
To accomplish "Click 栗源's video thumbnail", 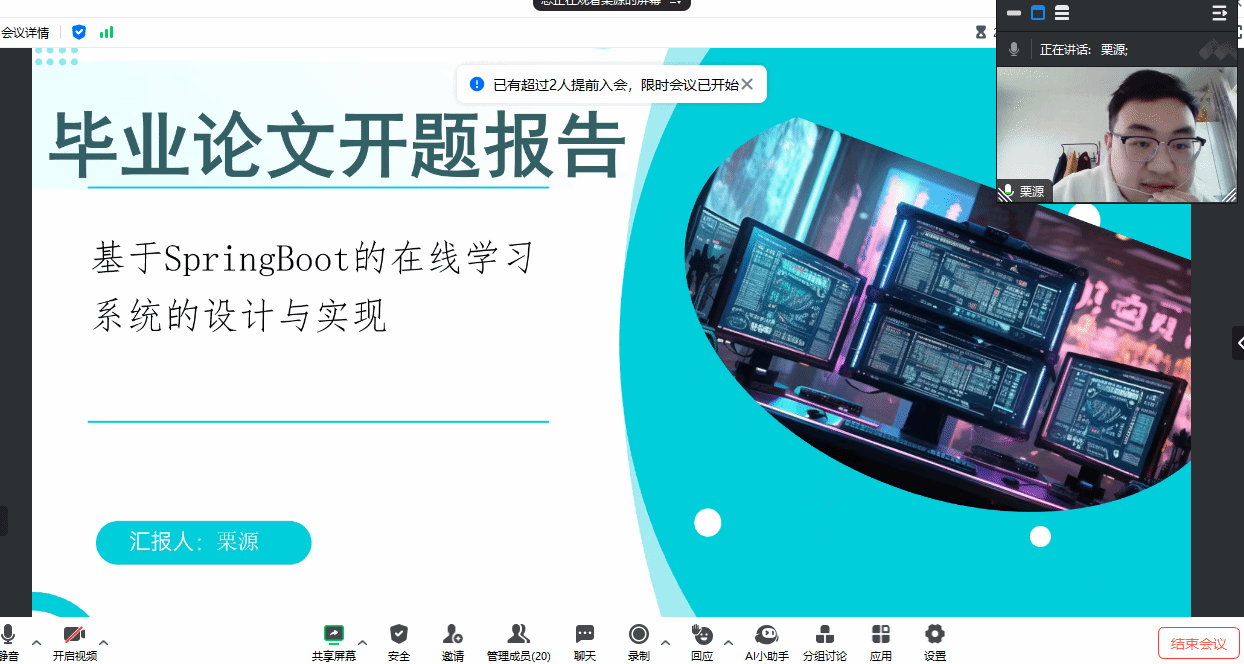I will point(1118,134).
